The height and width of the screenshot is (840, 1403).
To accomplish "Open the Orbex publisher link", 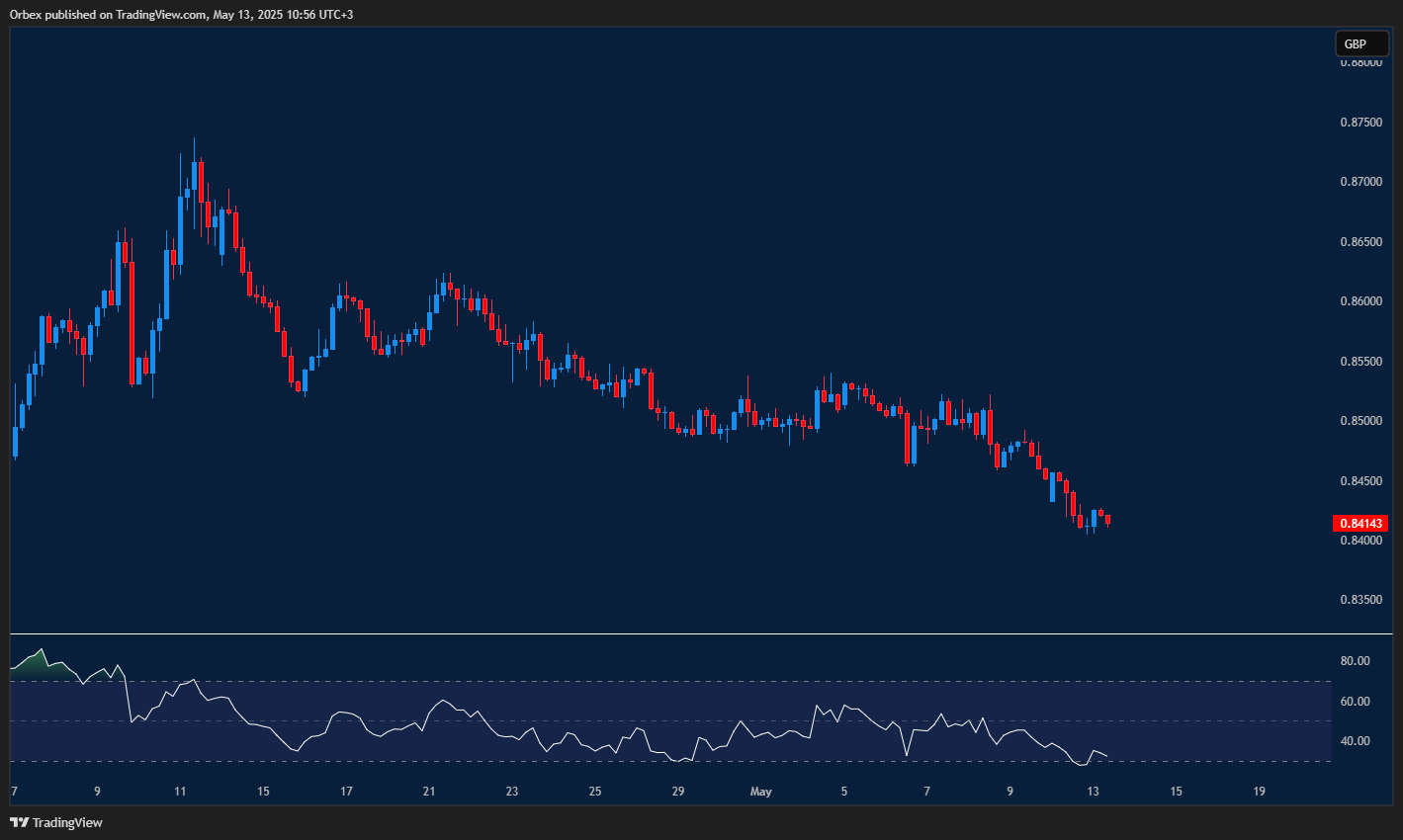I will 28,14.
